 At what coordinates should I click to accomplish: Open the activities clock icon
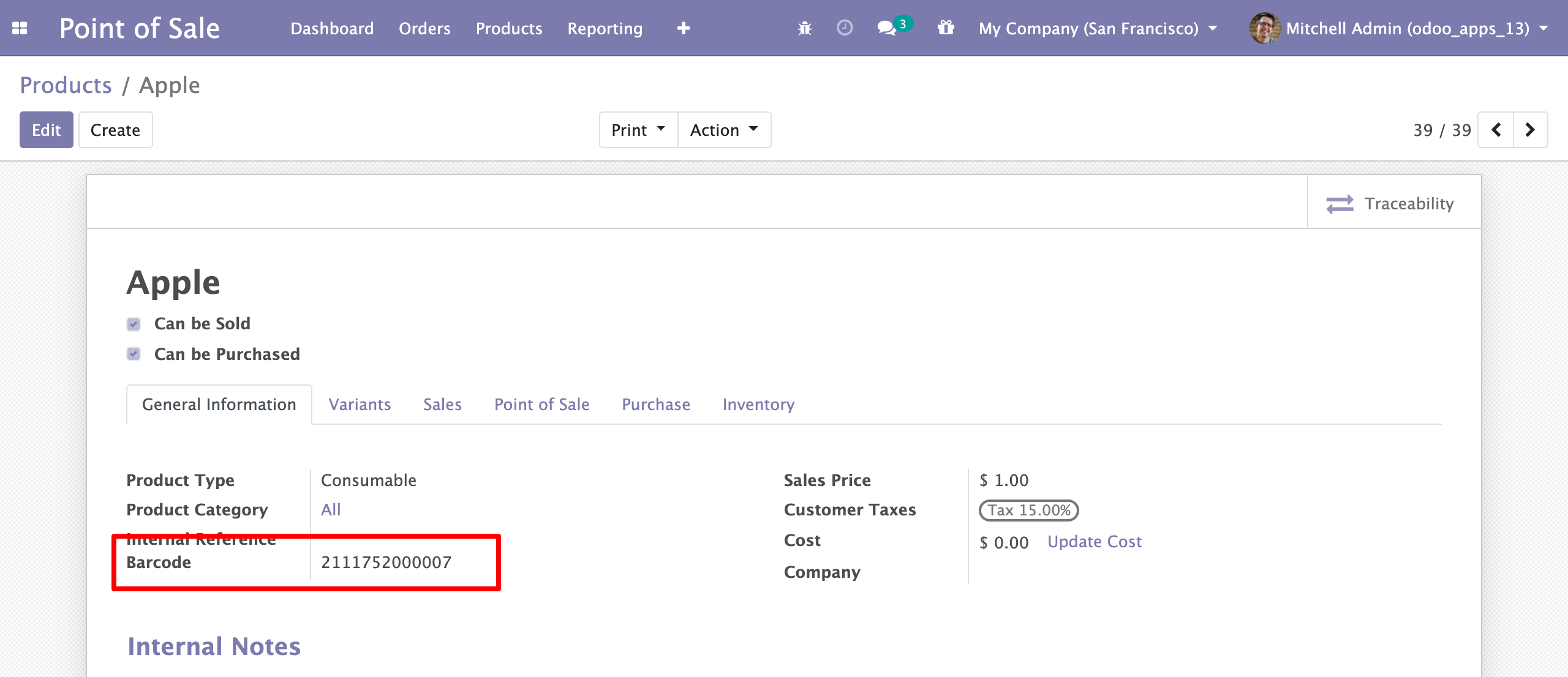click(x=845, y=28)
